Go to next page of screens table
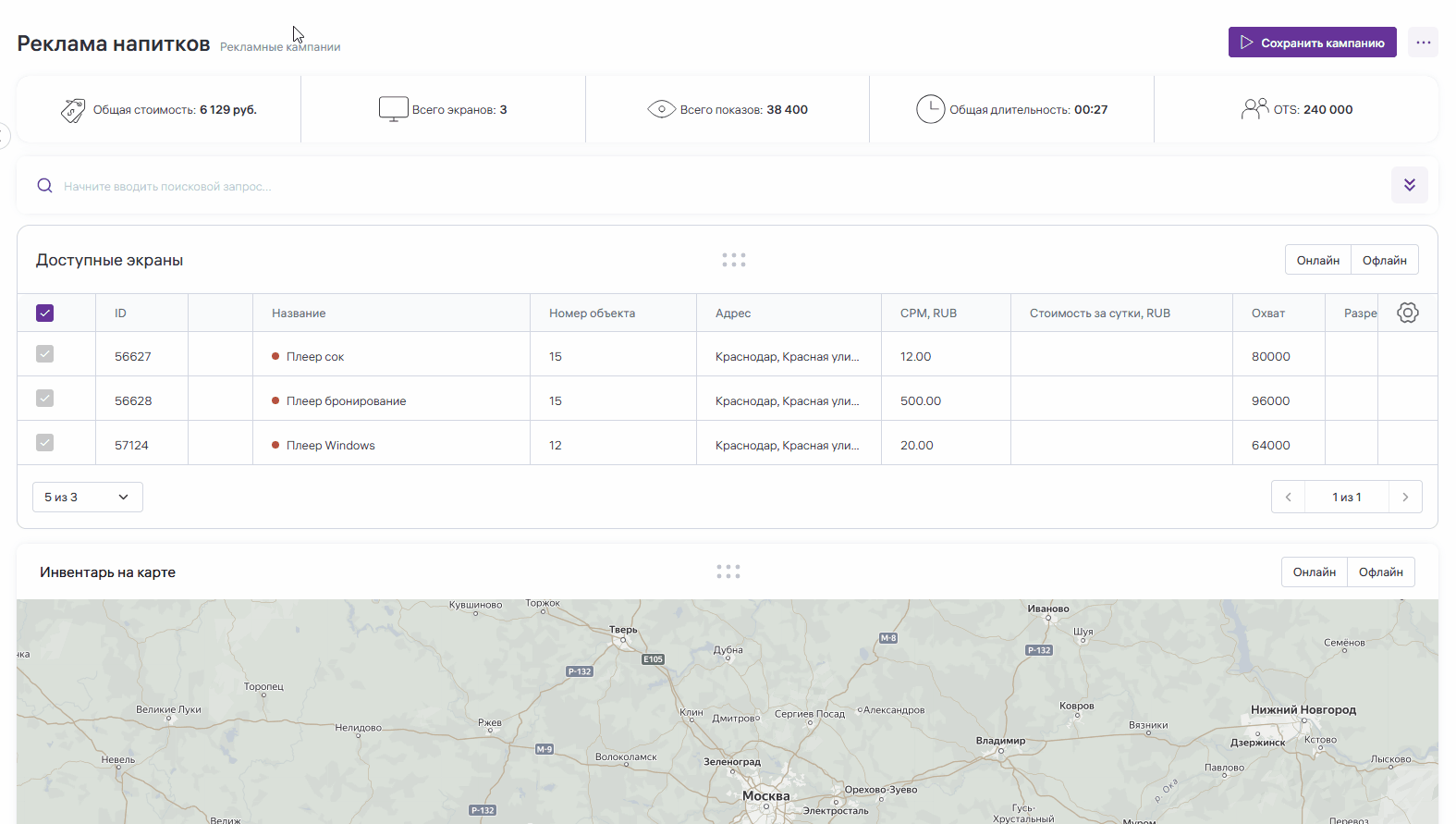 point(1405,498)
